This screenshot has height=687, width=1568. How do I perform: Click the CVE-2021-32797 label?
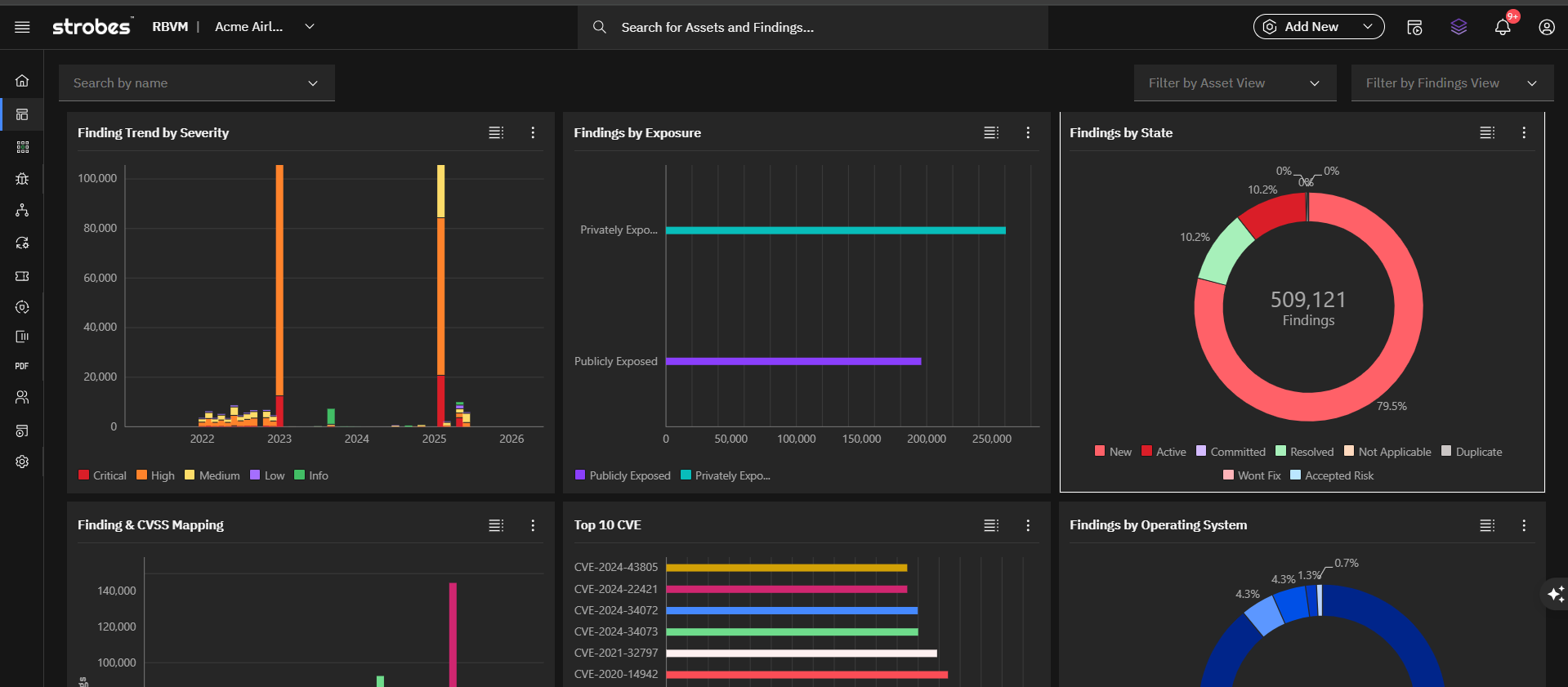pyautogui.click(x=616, y=653)
